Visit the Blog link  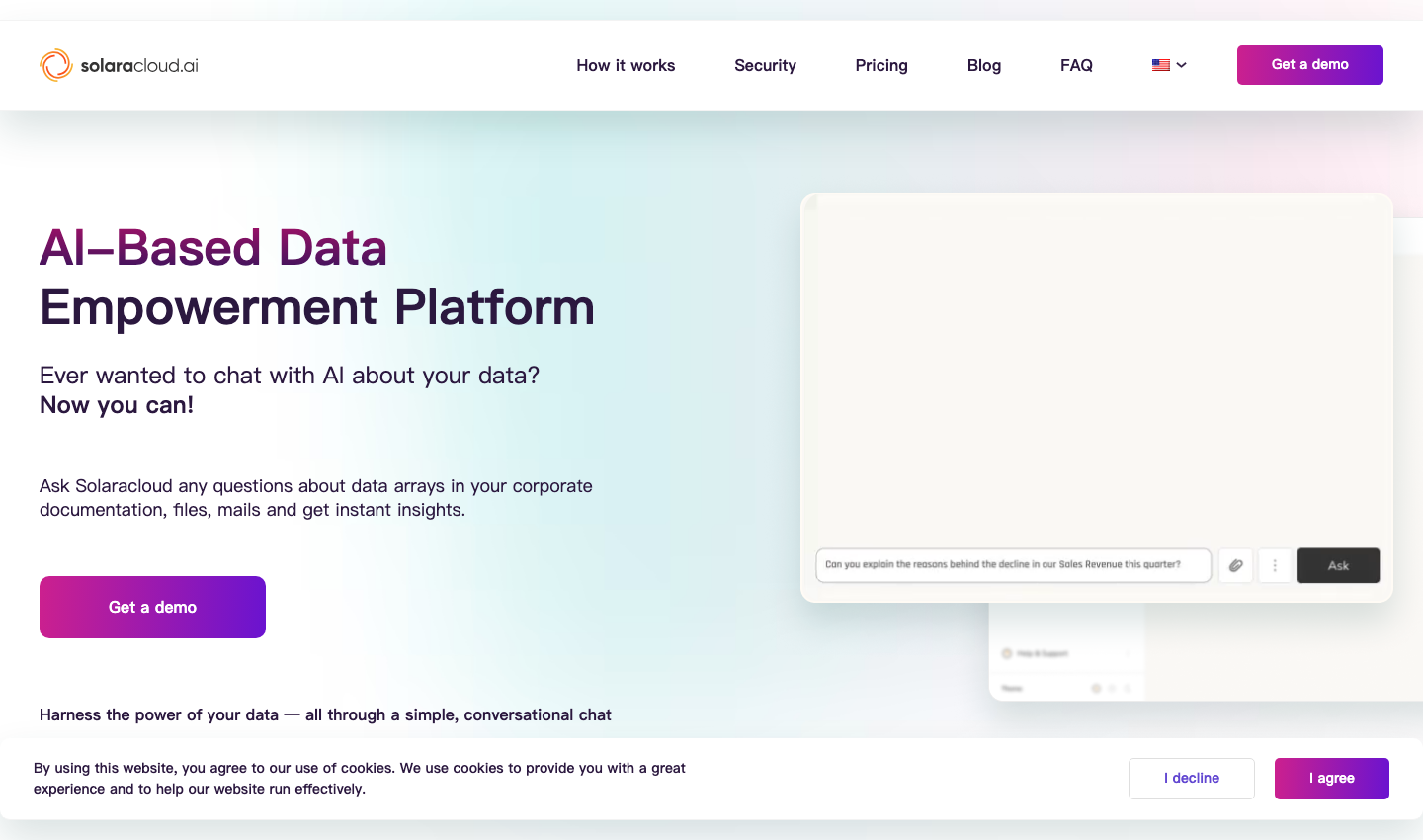[984, 65]
